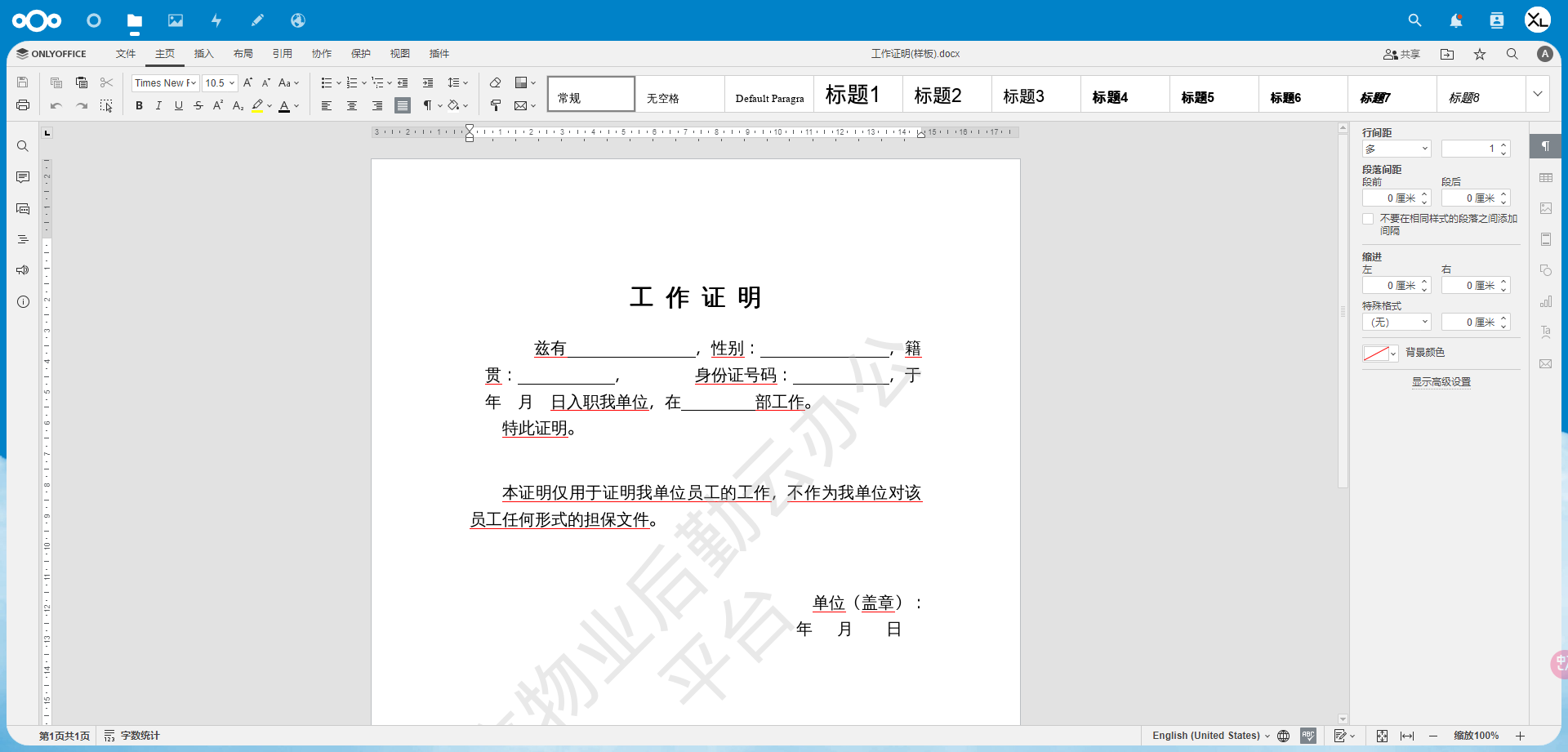Click the 显示高级设置 link

click(x=1441, y=382)
